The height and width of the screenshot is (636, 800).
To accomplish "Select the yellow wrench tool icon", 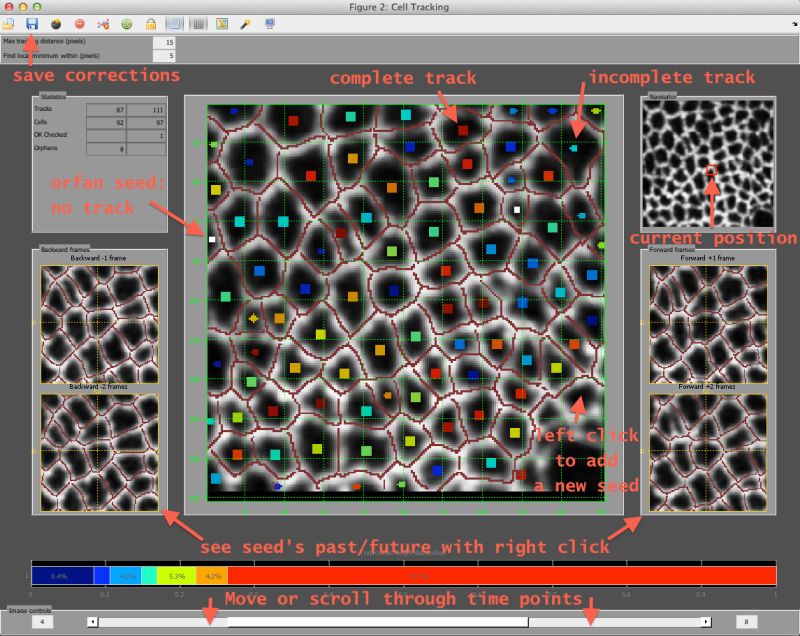I will [x=244, y=26].
